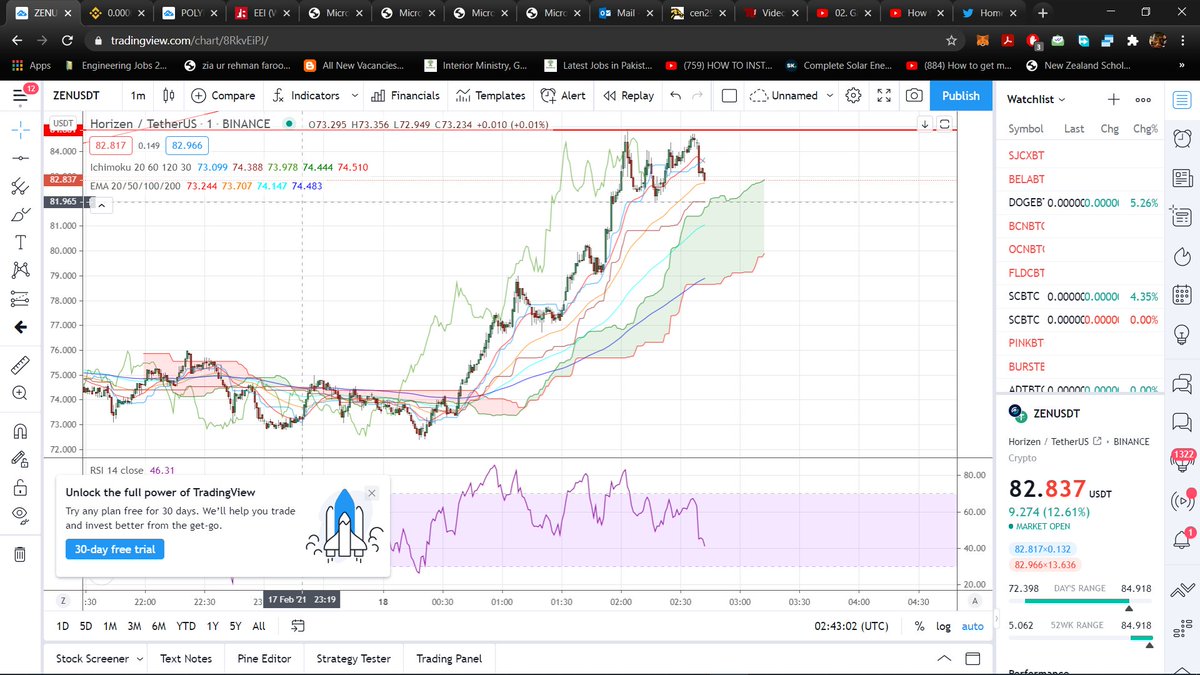Open chart settings gear

[x=854, y=95]
